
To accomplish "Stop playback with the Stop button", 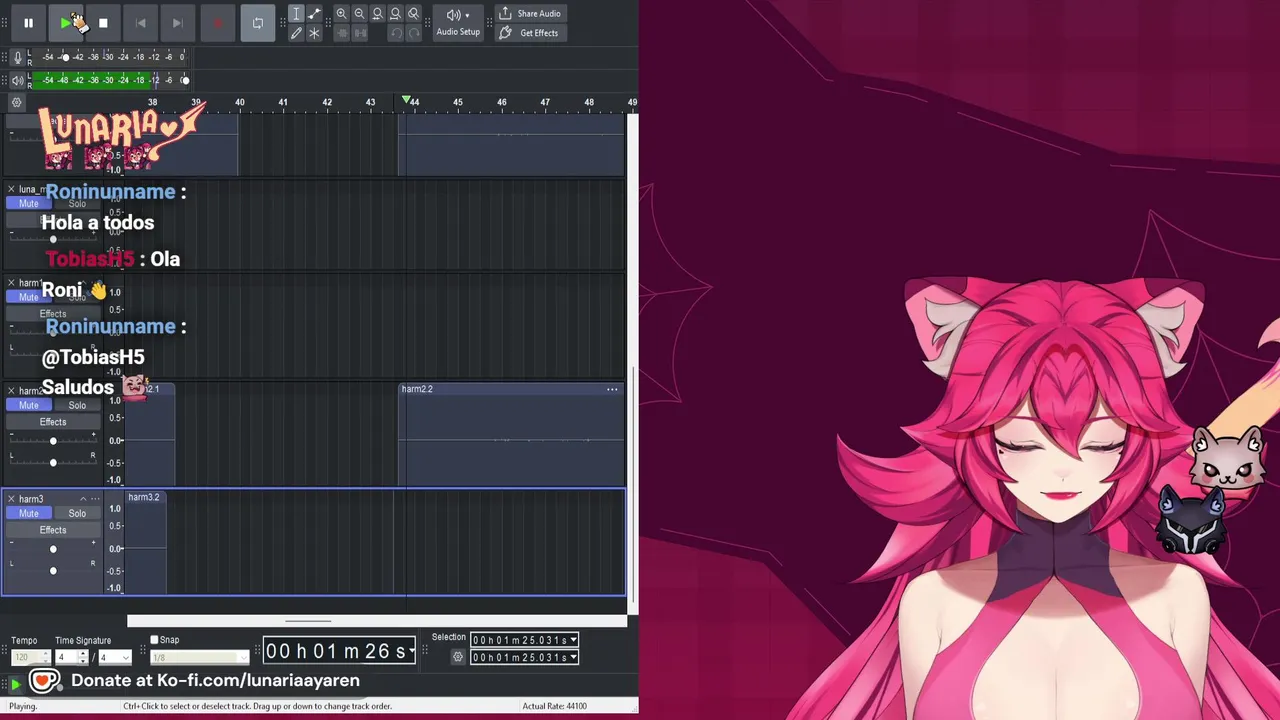I will (103, 23).
